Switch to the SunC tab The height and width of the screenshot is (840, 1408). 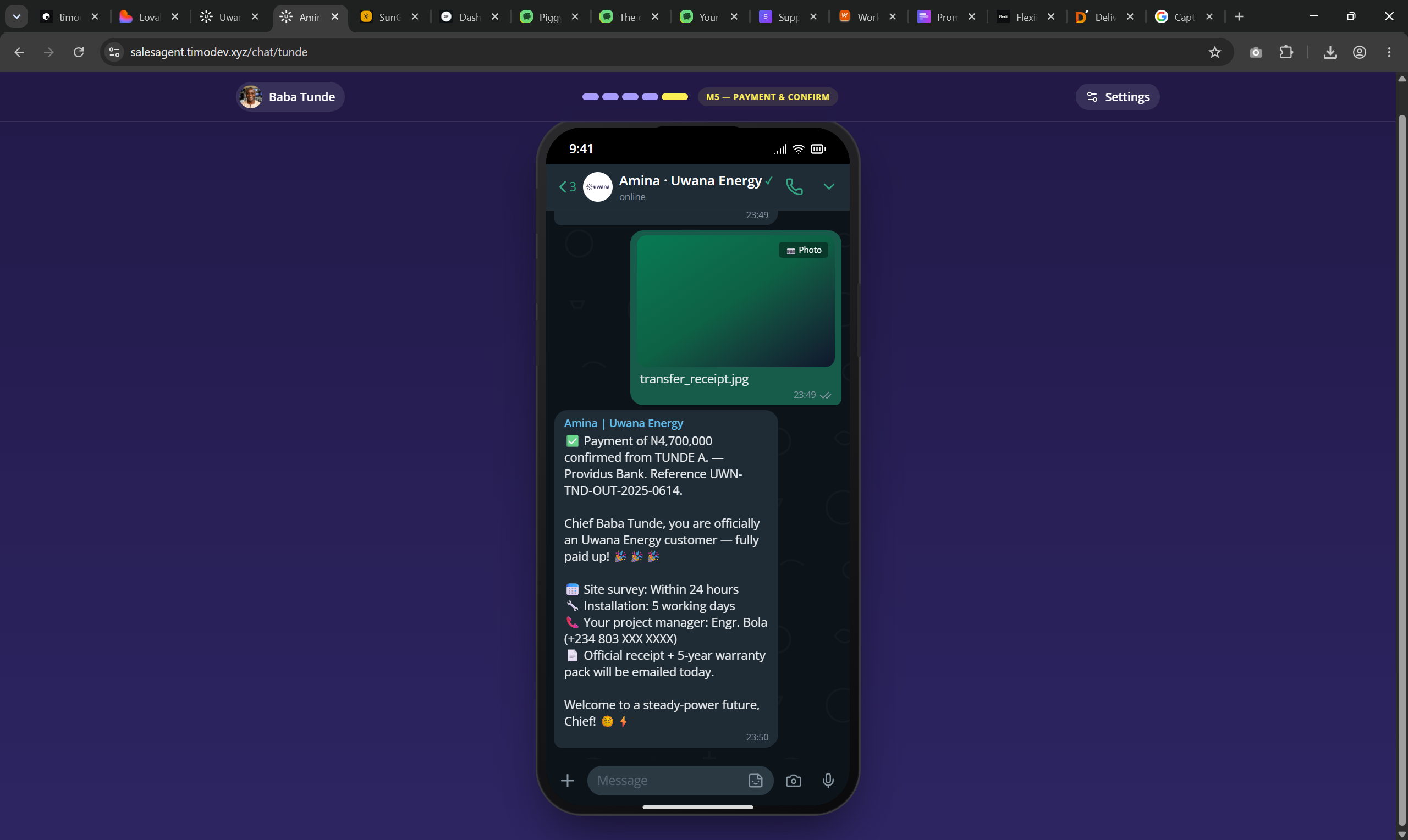click(x=389, y=17)
